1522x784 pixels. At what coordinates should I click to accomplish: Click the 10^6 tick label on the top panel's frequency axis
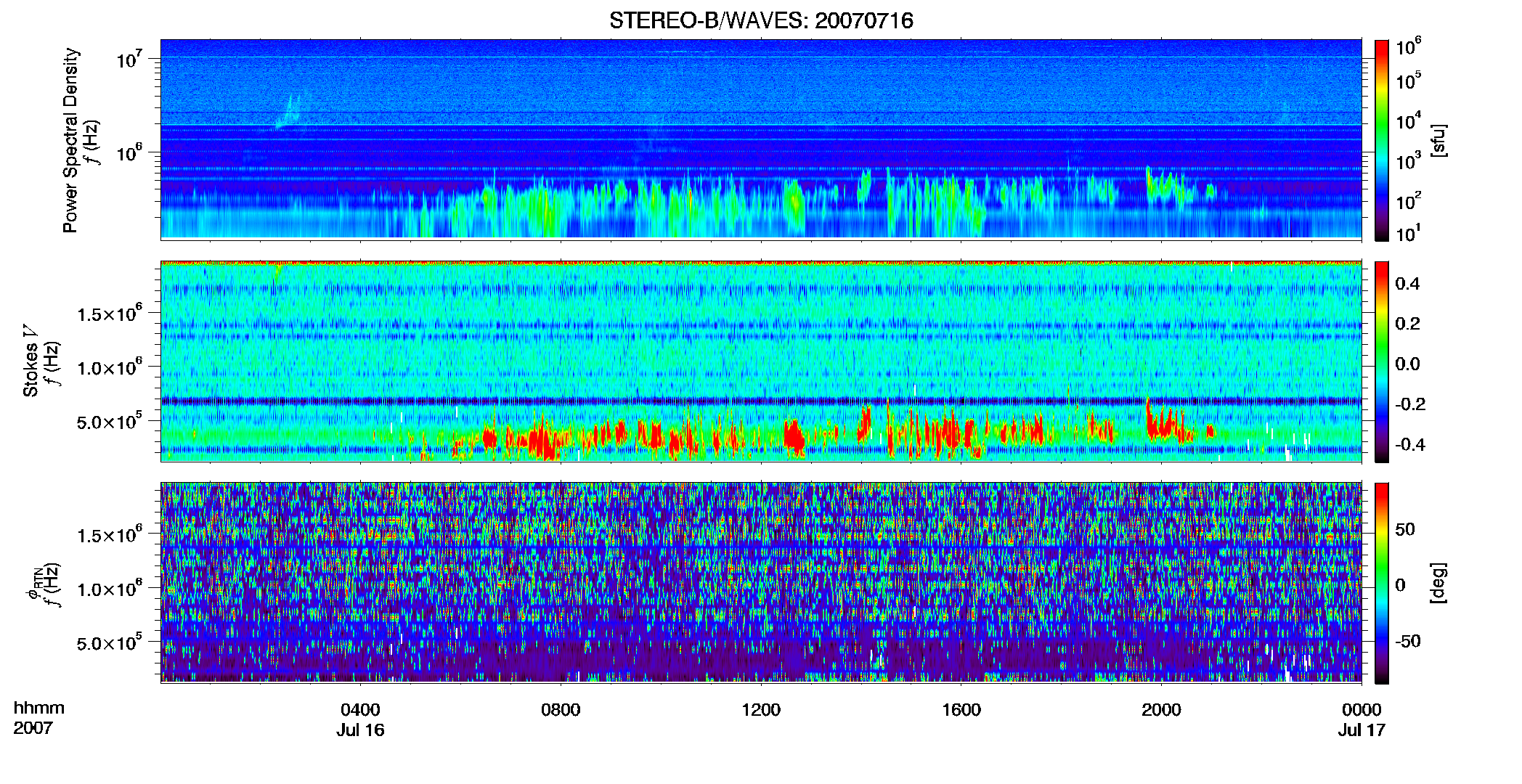(131, 153)
